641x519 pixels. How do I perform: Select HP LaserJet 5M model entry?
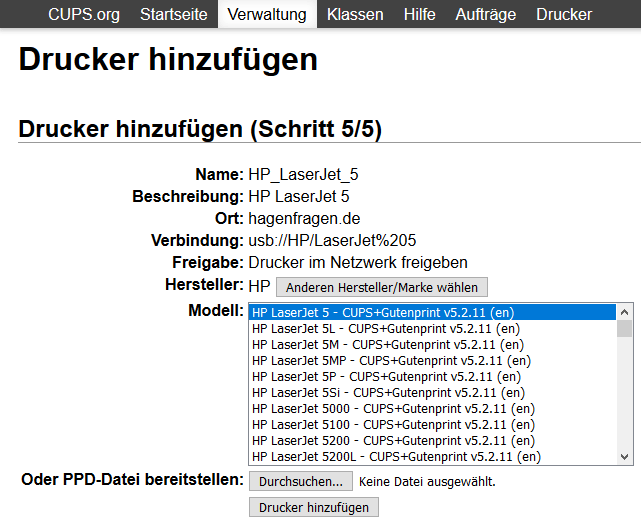point(432,345)
